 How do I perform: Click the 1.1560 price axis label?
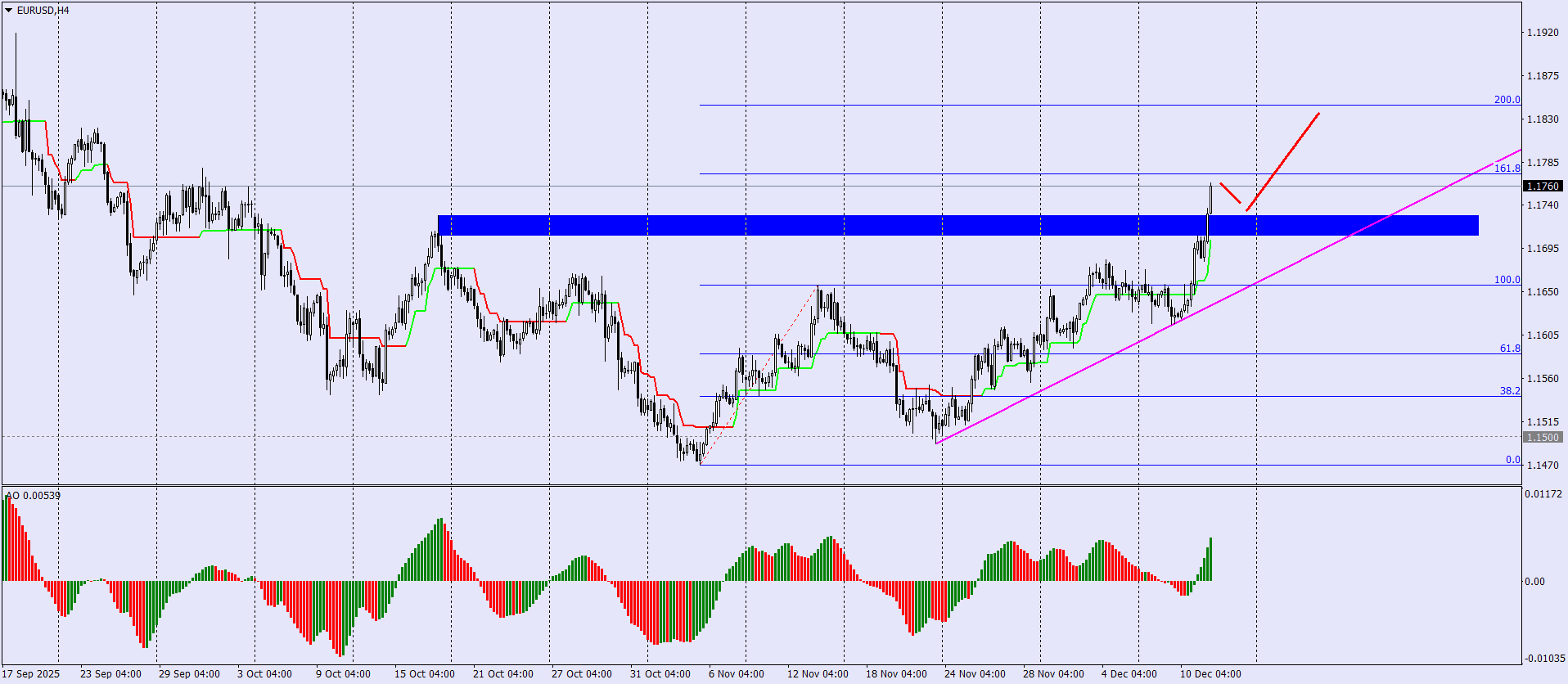pos(1543,379)
